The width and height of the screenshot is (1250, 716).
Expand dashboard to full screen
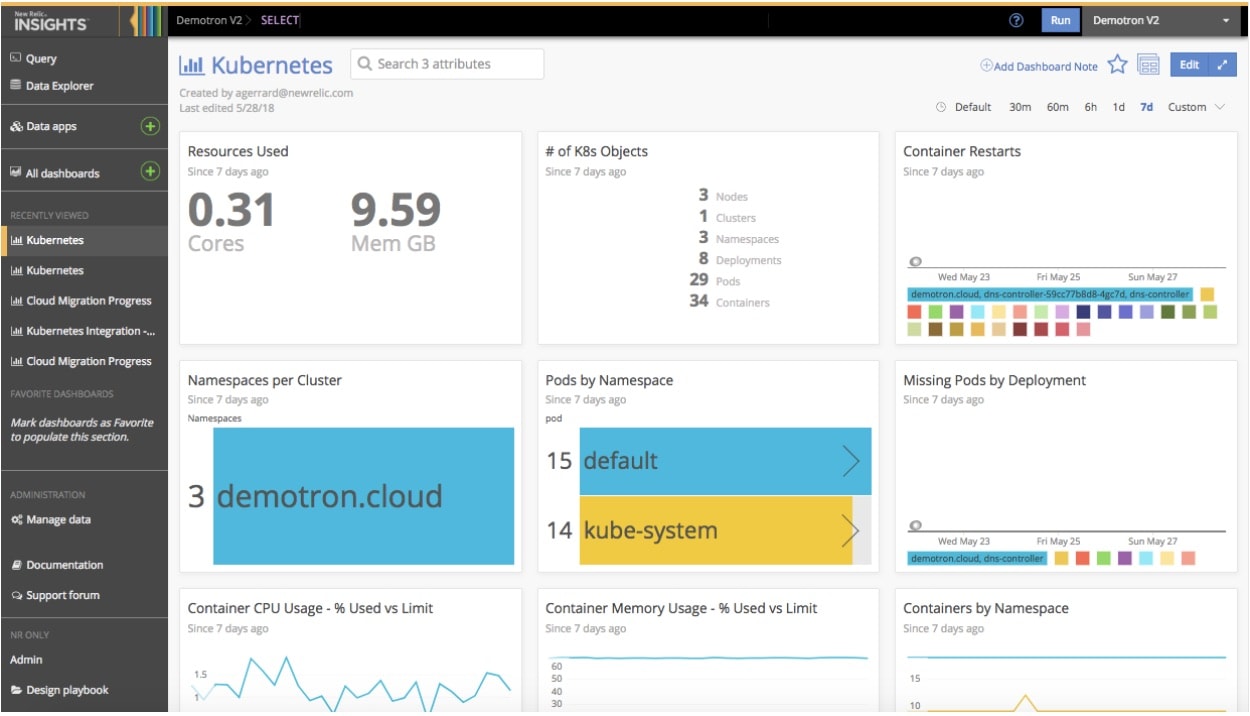(x=1223, y=65)
